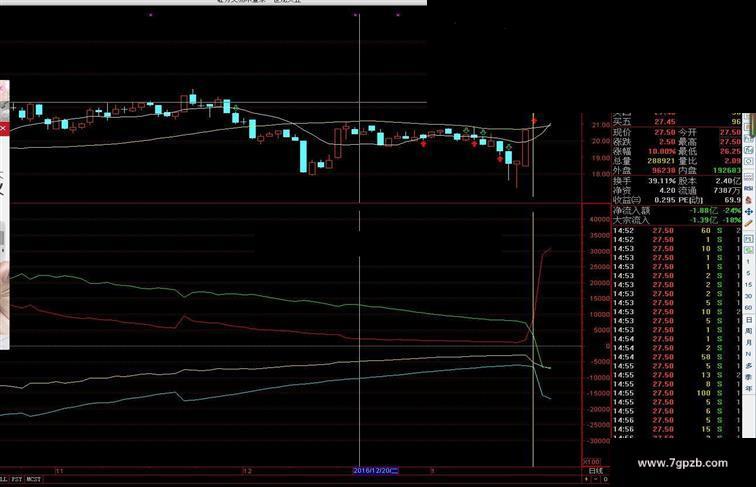Click the 总量 288921 value
Viewport: 756px width, 487px height.
click(x=661, y=161)
